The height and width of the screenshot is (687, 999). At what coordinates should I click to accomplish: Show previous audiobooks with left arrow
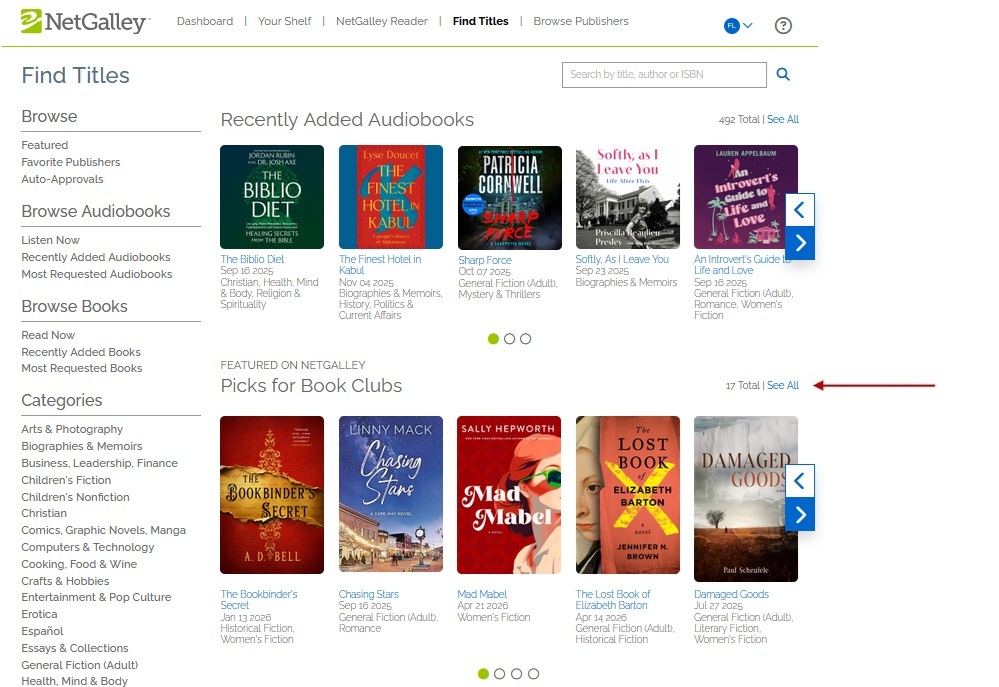(x=800, y=210)
